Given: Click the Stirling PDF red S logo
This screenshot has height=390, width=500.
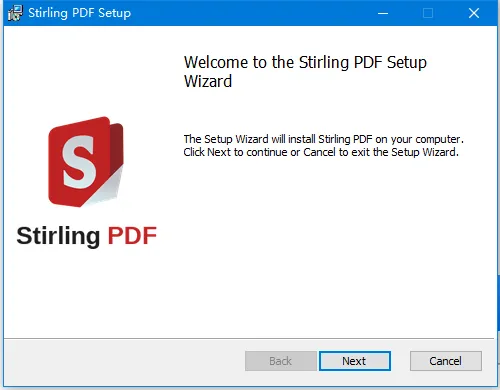Looking at the screenshot, I should [x=86, y=162].
